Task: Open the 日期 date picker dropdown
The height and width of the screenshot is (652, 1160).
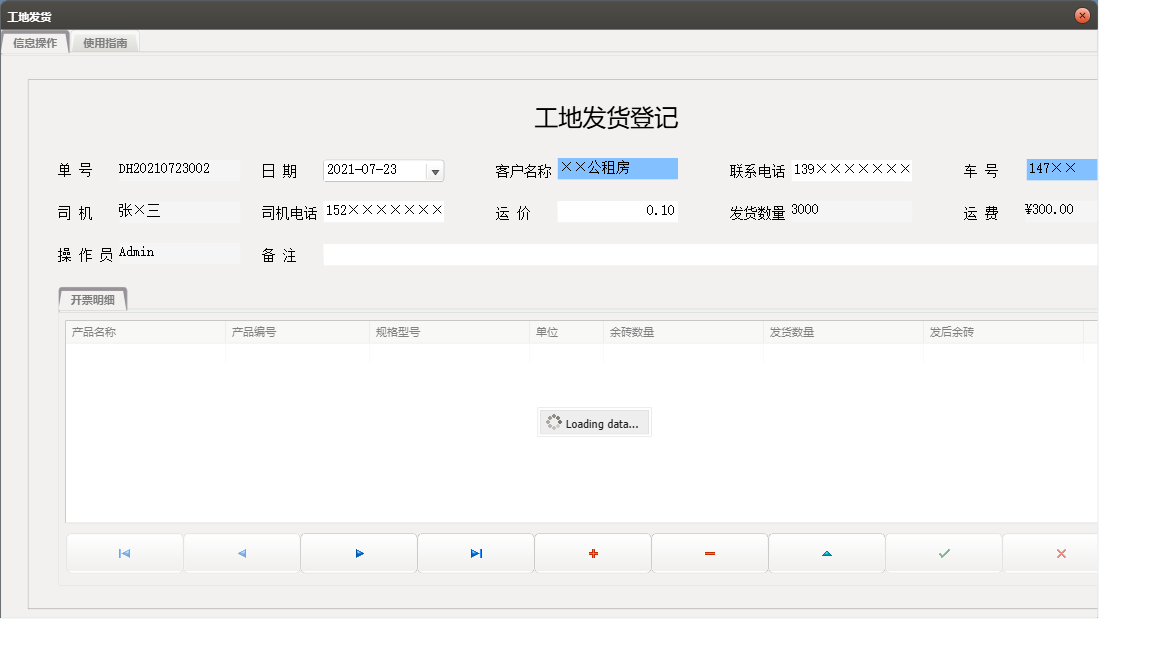Action: 436,170
